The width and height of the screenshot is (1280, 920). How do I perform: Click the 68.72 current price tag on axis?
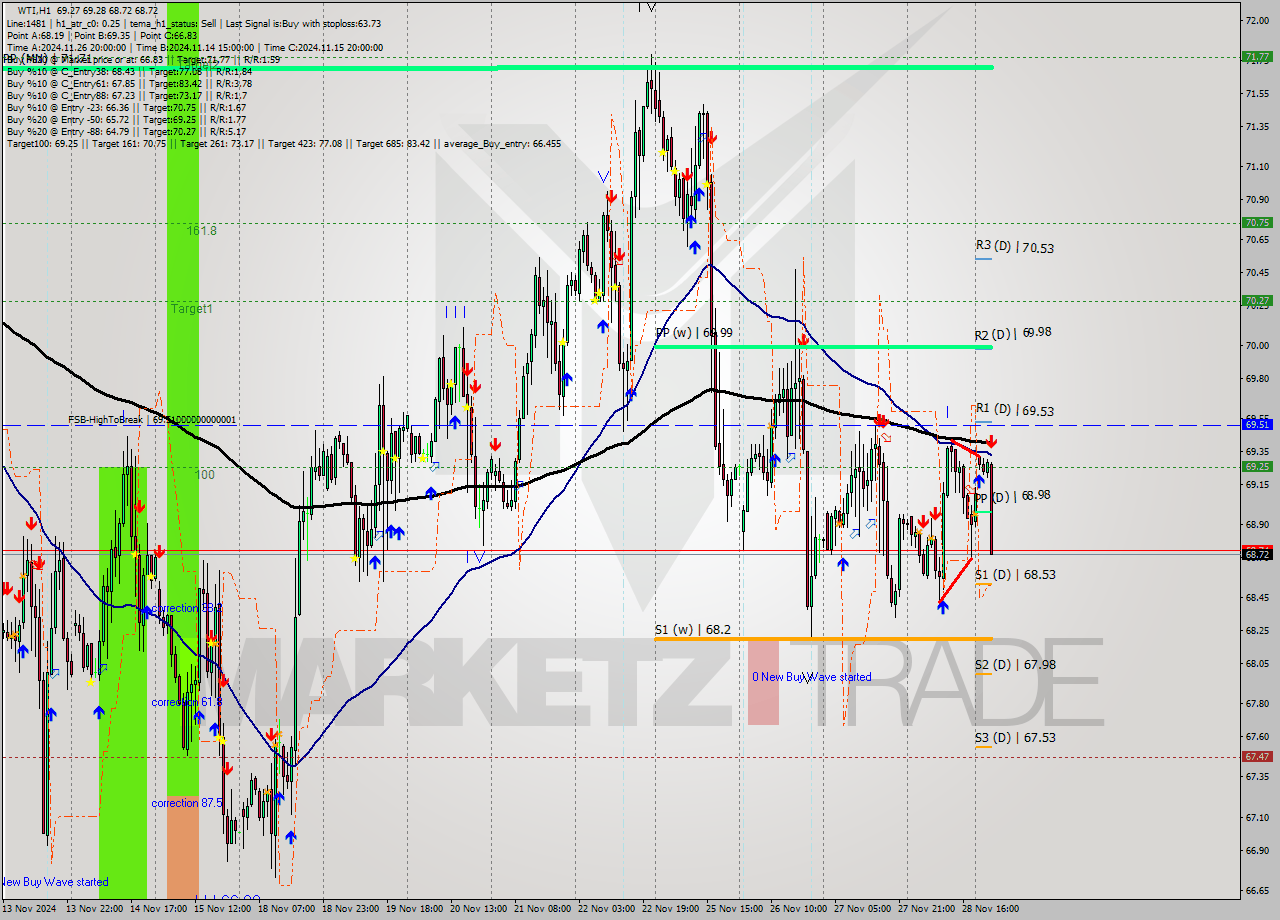1257,554
